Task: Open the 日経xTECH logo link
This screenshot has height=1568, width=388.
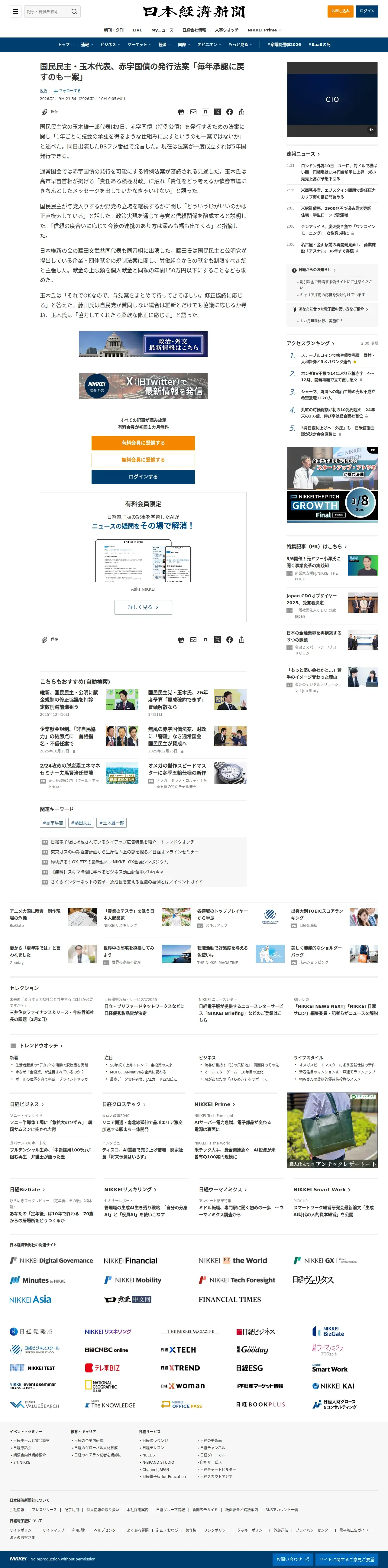Action: coord(178,1350)
